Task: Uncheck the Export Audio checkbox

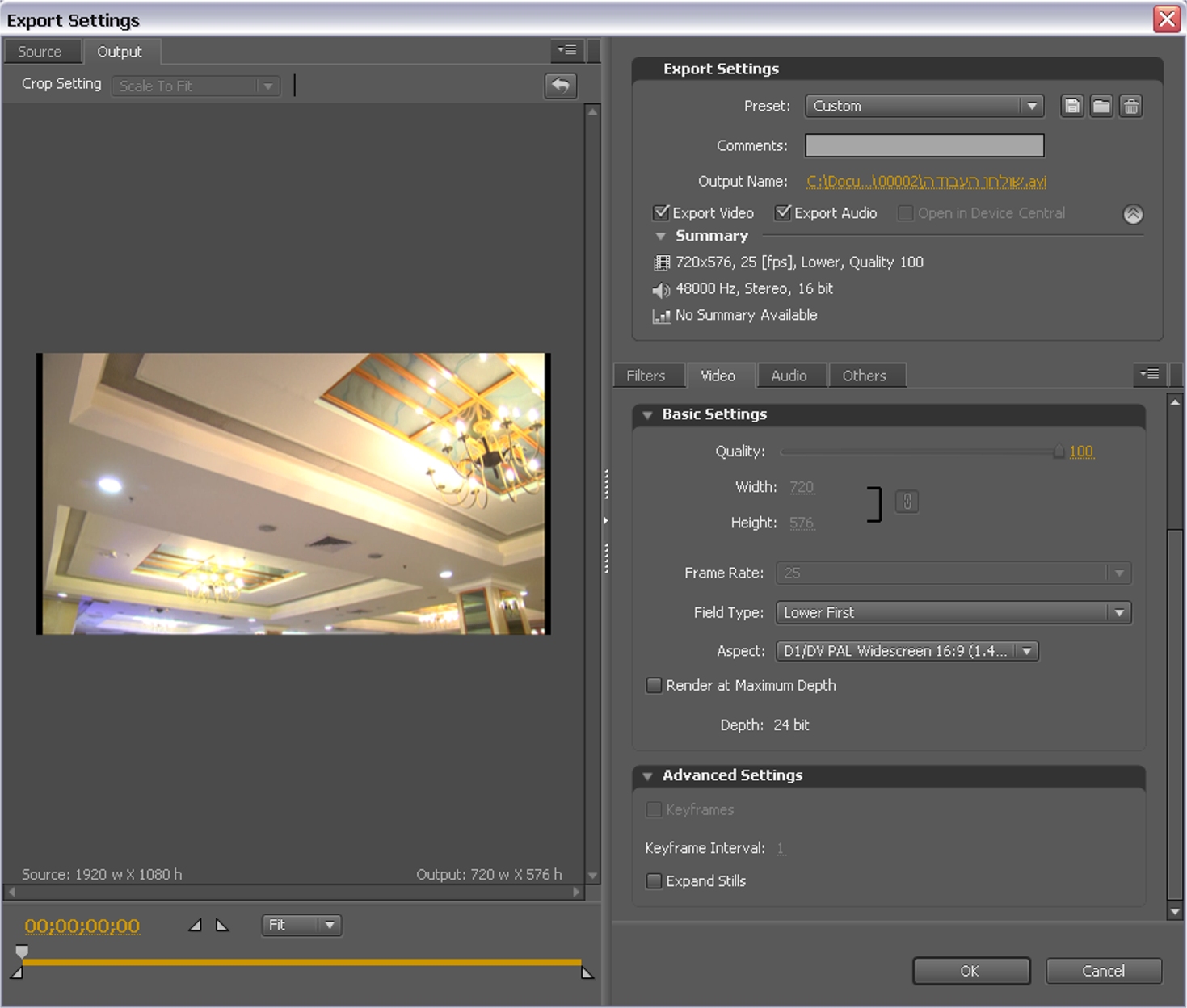Action: (782, 212)
